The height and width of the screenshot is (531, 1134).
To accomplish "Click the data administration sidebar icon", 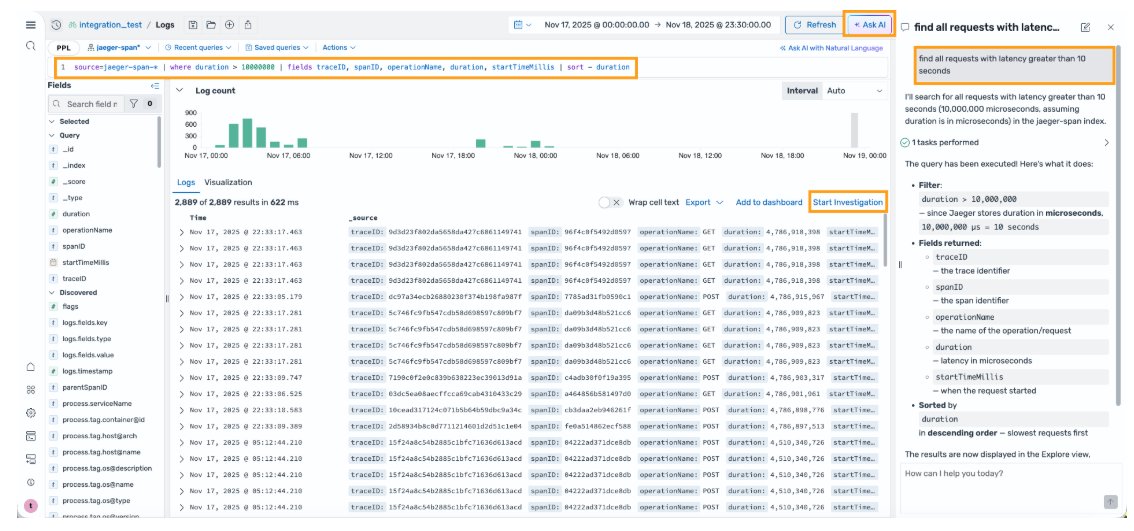I will (30, 459).
